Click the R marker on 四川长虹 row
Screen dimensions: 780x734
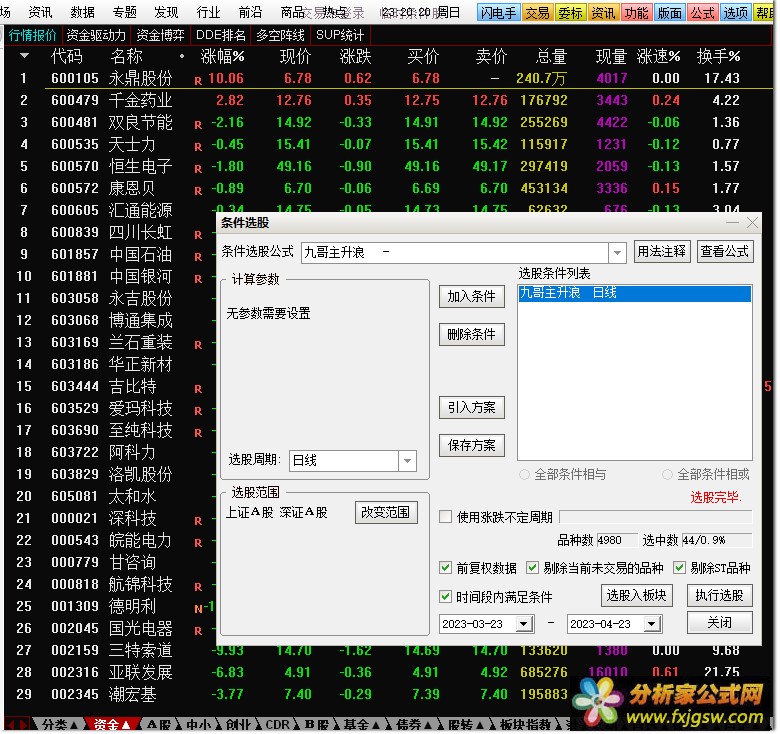198,235
